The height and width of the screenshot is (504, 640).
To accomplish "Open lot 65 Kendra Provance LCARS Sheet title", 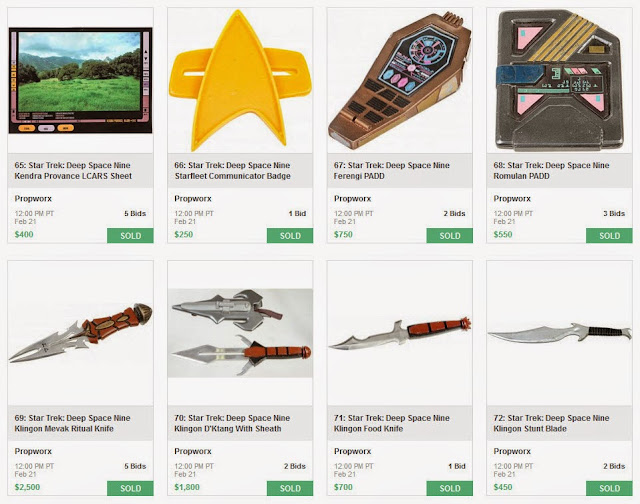I will click(73, 171).
